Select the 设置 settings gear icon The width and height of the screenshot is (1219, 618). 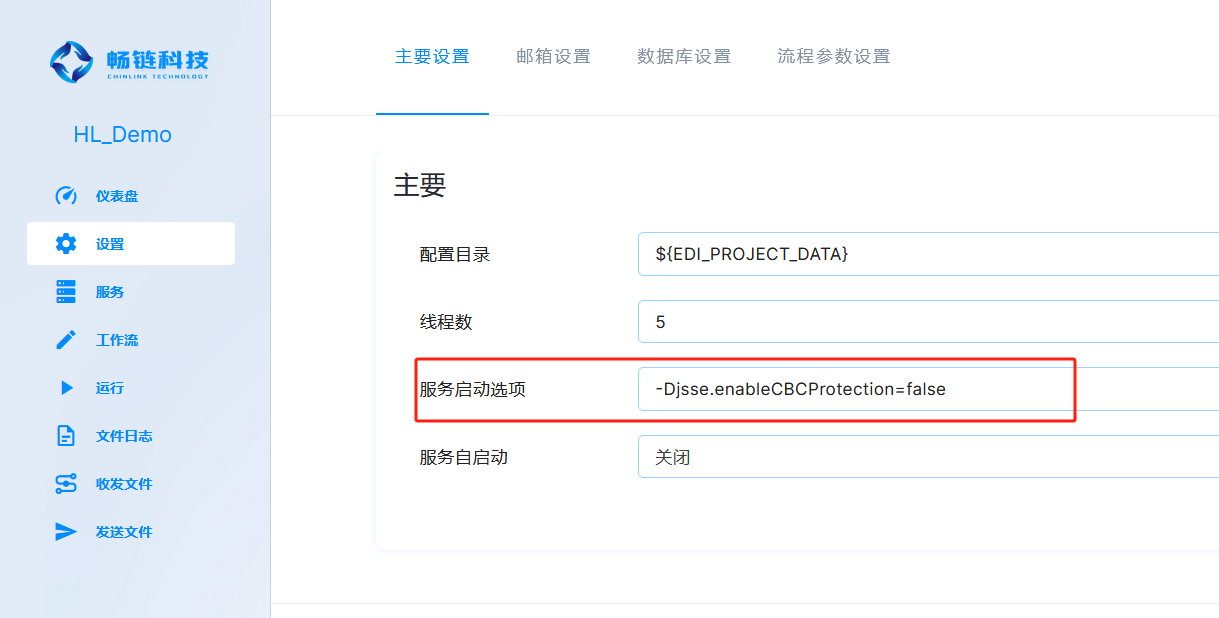pyautogui.click(x=66, y=243)
